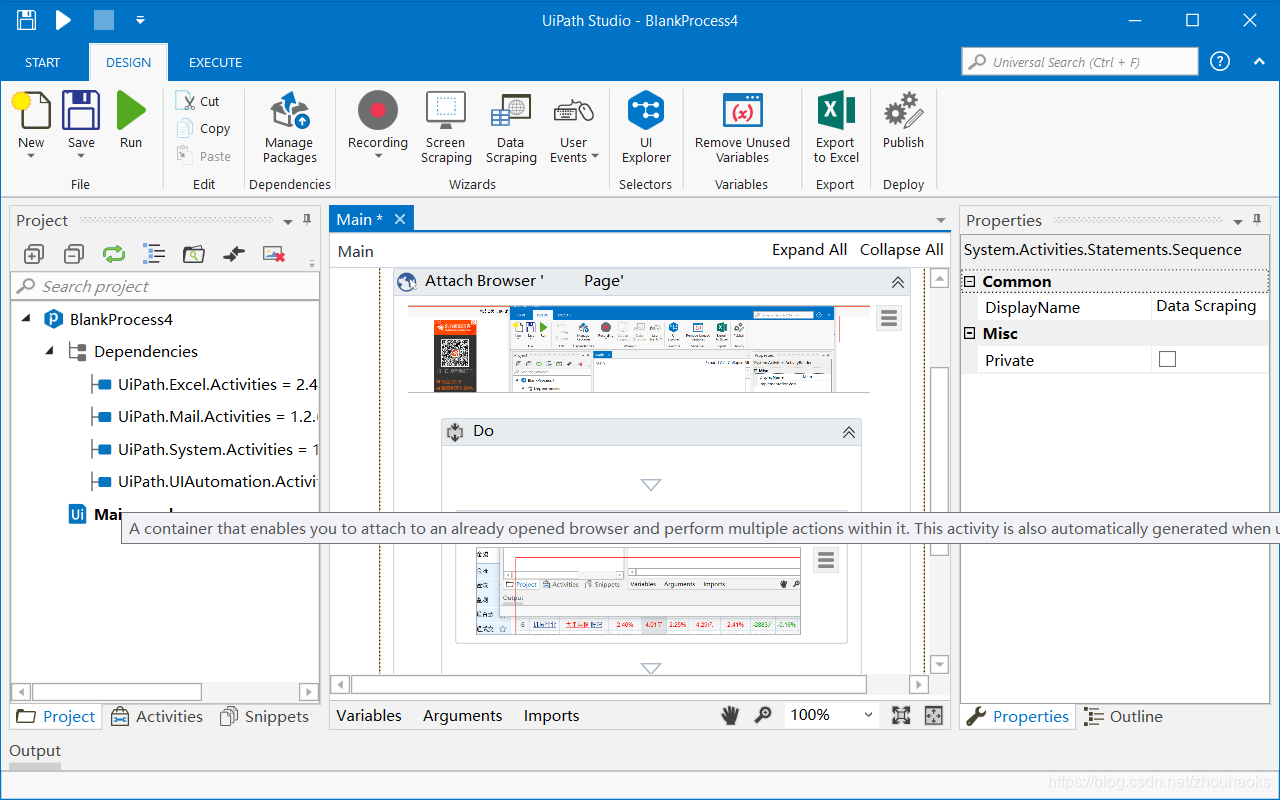Switch to the Activities panel tab
The height and width of the screenshot is (800, 1280).
[x=157, y=716]
